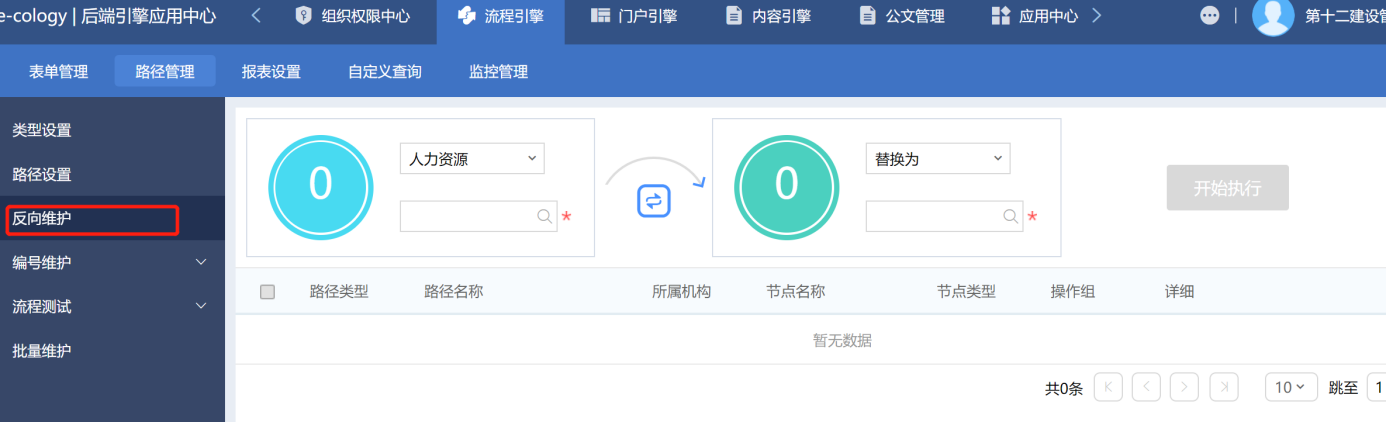Expand the 编号维护 sidebar menu
Image resolution: width=1386 pixels, height=422 pixels.
pyautogui.click(x=110, y=262)
